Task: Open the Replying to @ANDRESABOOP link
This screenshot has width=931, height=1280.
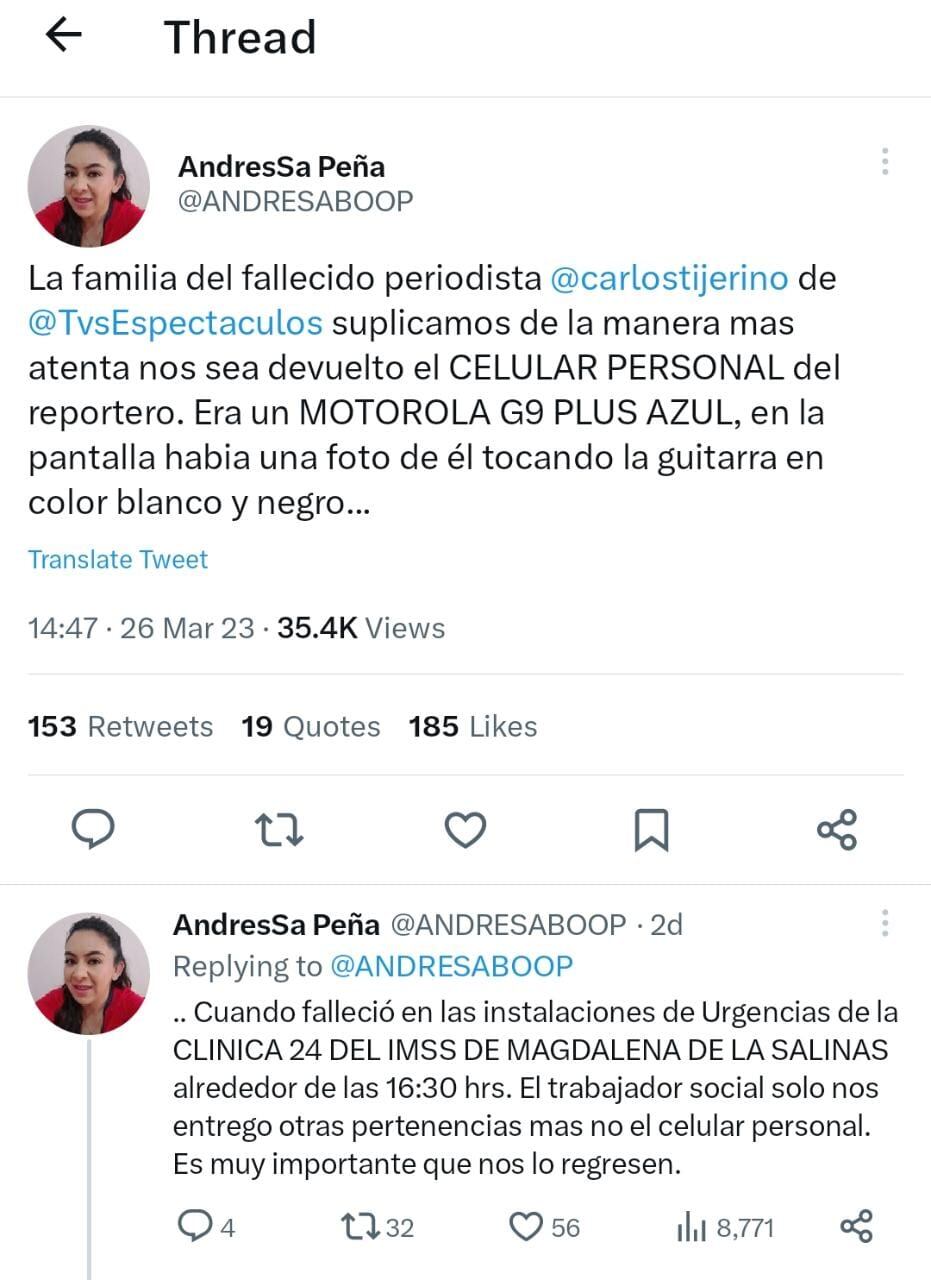Action: pos(373,966)
